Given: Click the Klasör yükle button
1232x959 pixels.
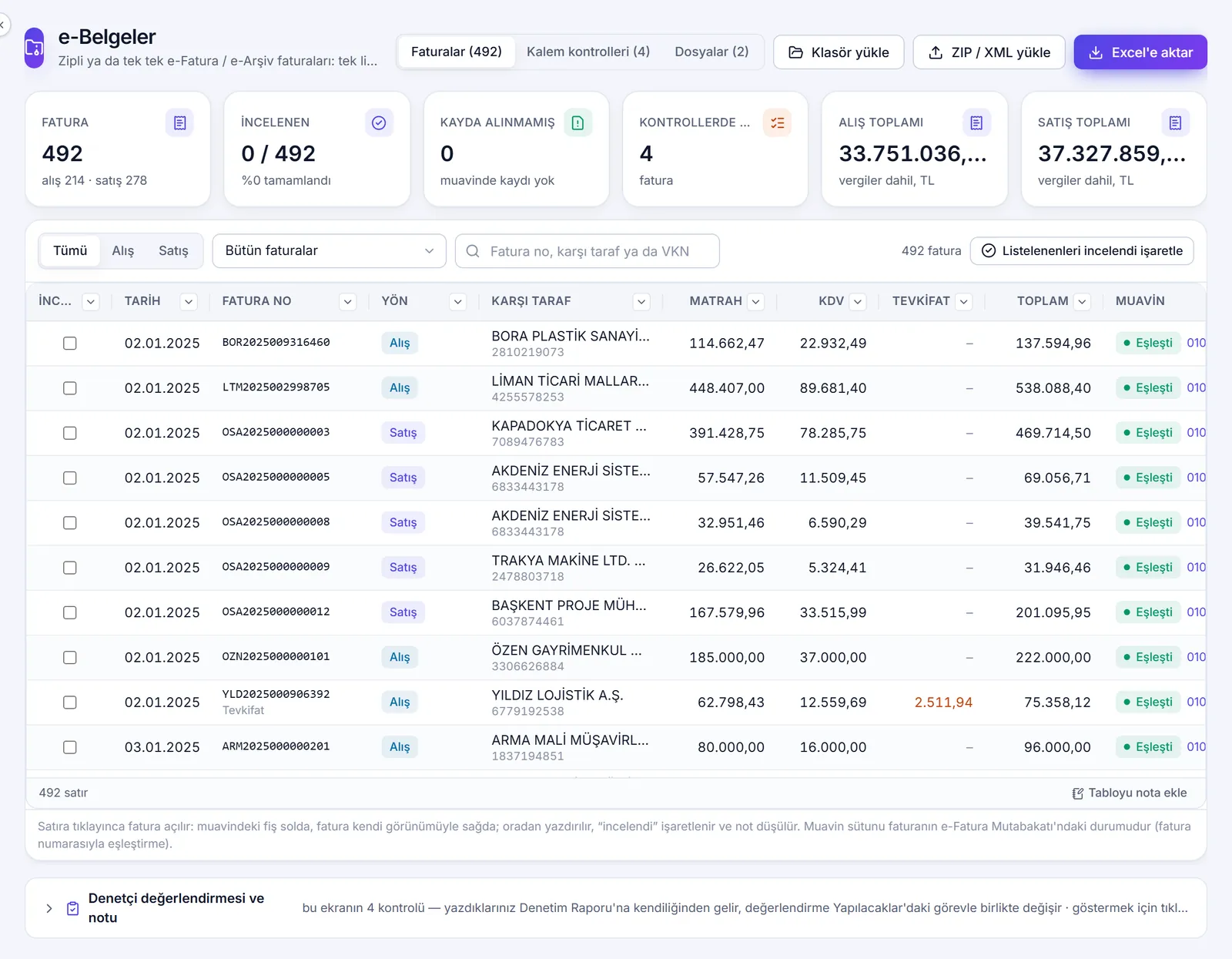Looking at the screenshot, I should pyautogui.click(x=839, y=52).
